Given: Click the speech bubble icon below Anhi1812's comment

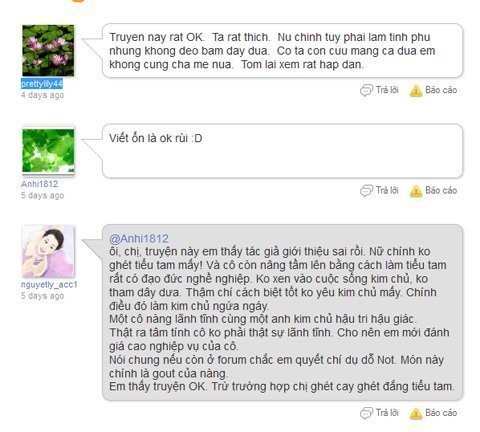Looking at the screenshot, I should click(366, 191).
